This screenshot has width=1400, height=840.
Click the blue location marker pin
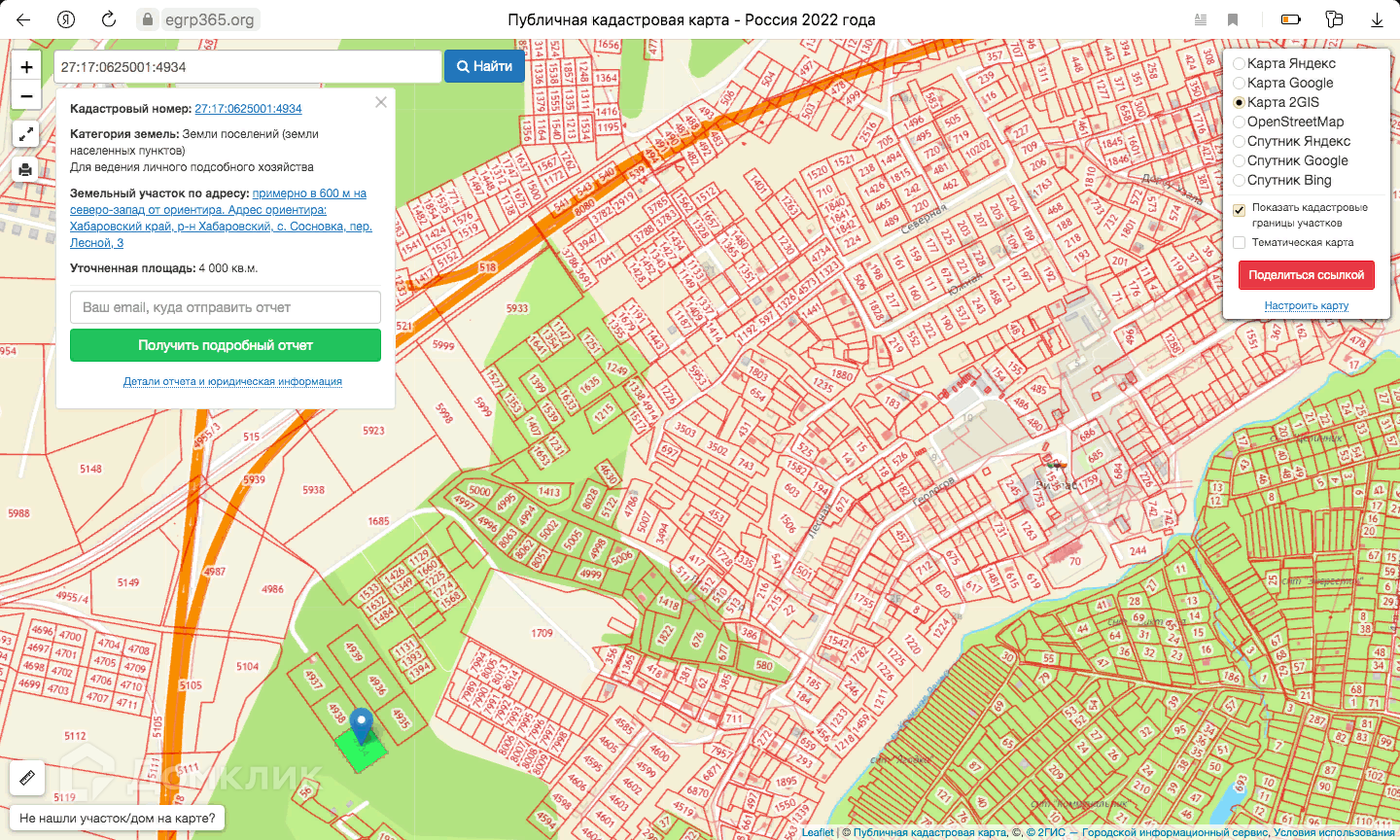click(362, 724)
